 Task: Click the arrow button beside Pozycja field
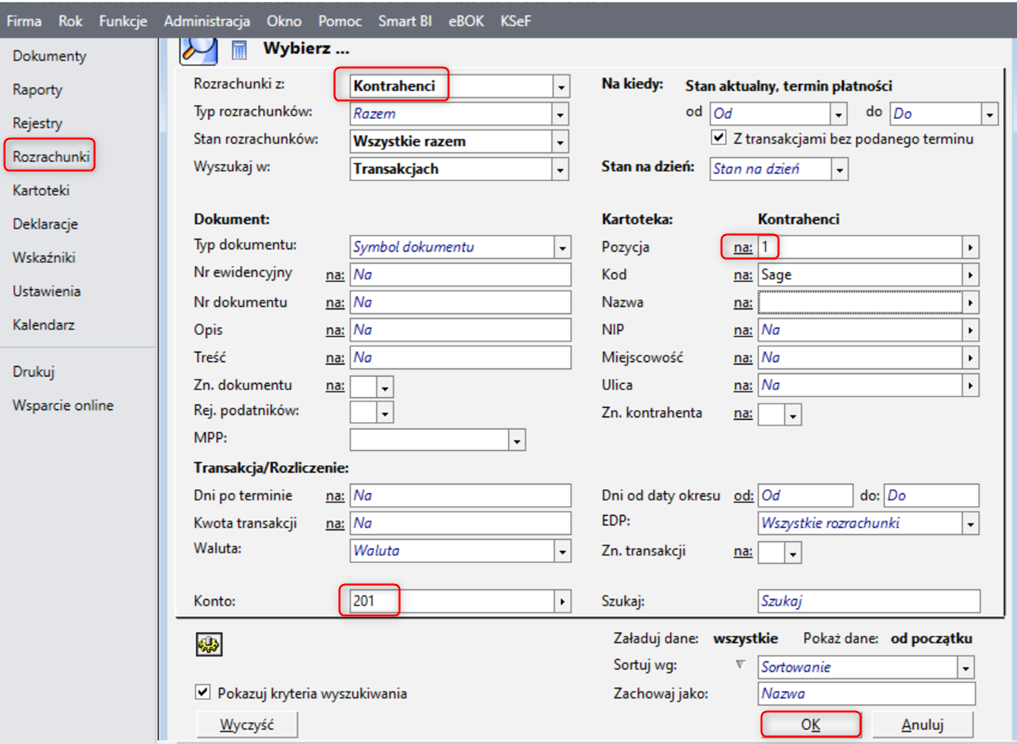[x=970, y=247]
